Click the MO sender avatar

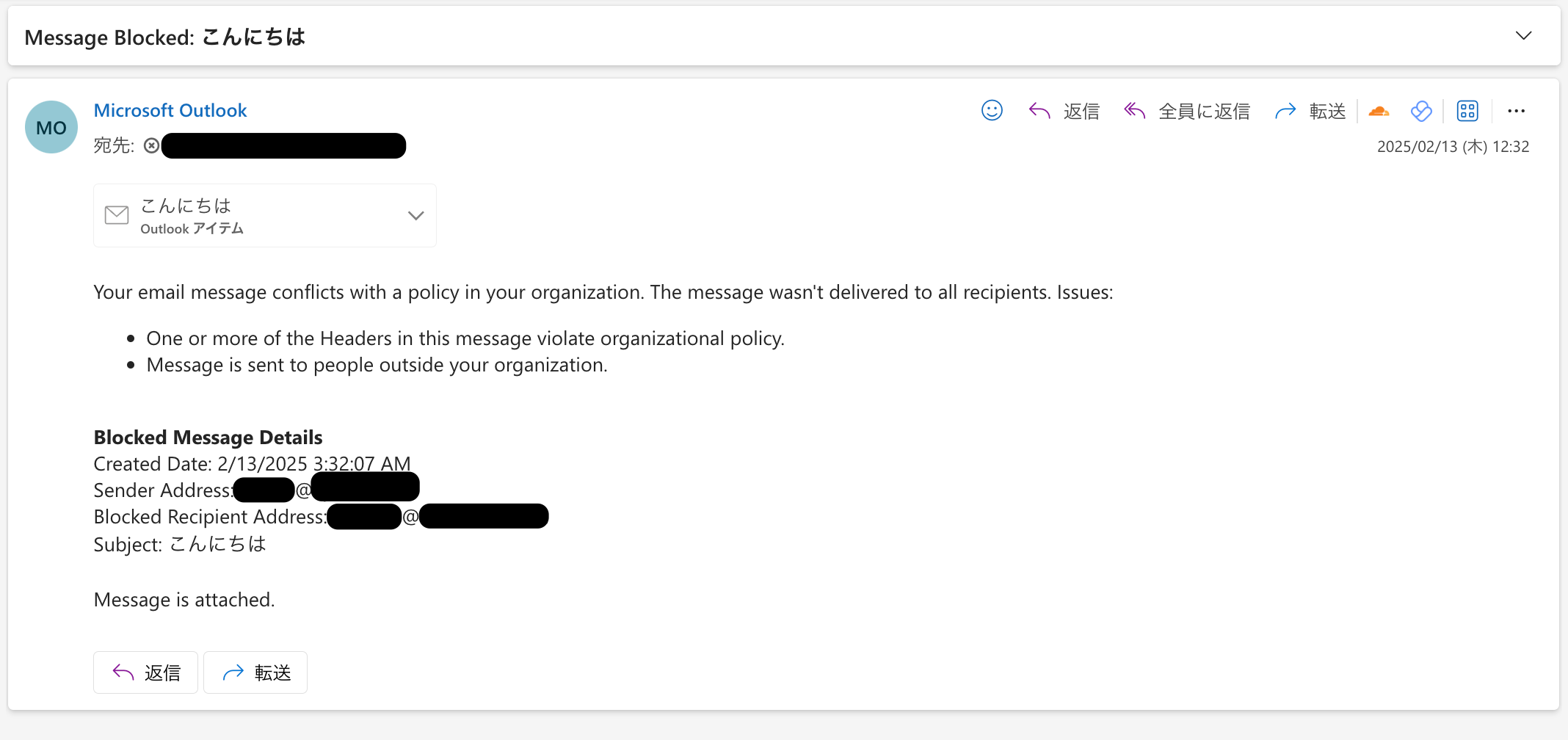[51, 127]
